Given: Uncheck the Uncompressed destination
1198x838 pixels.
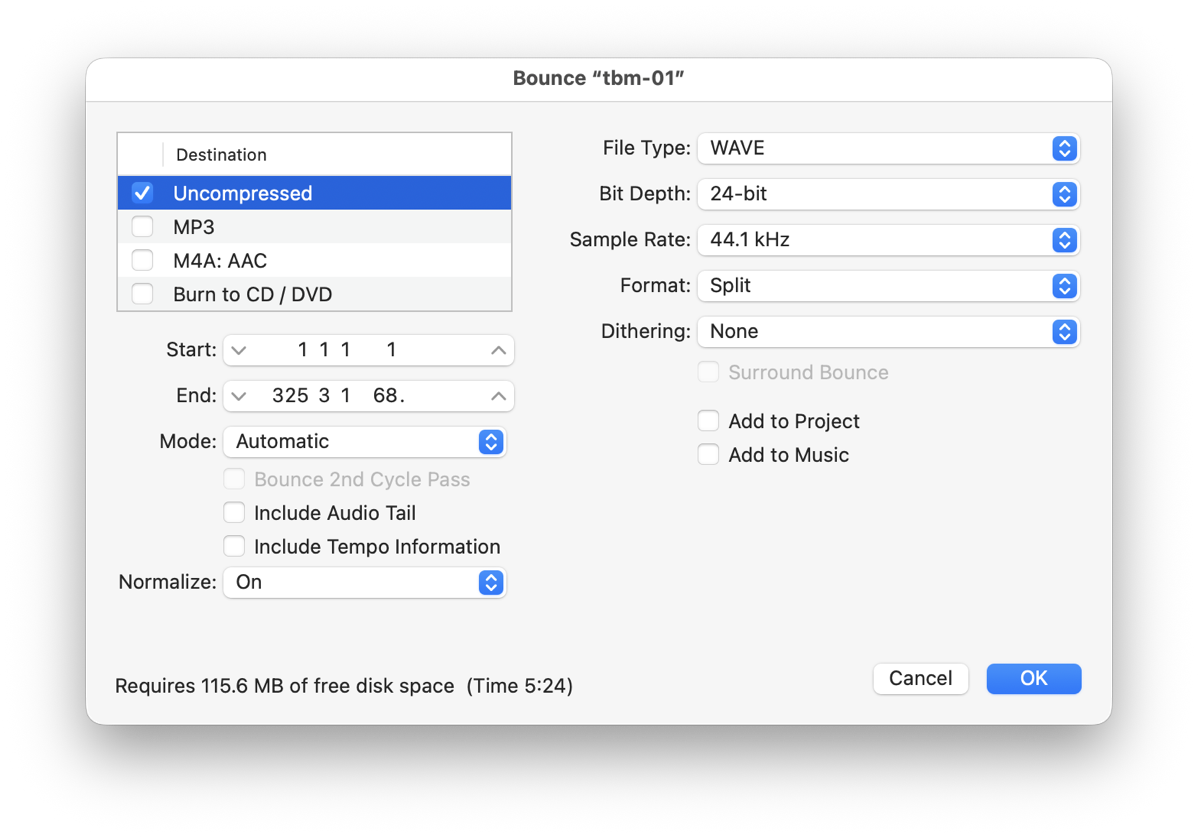Looking at the screenshot, I should 141,192.
